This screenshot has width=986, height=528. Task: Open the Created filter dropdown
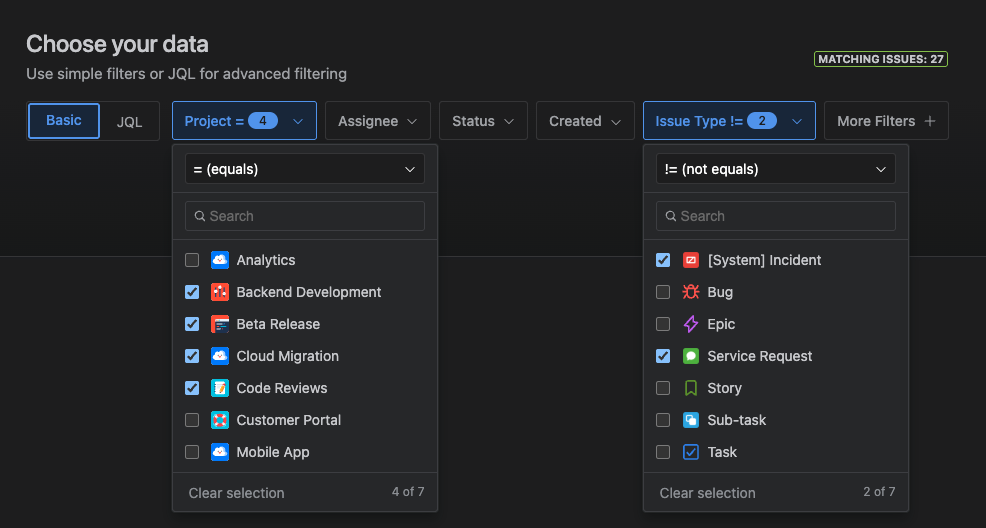585,121
